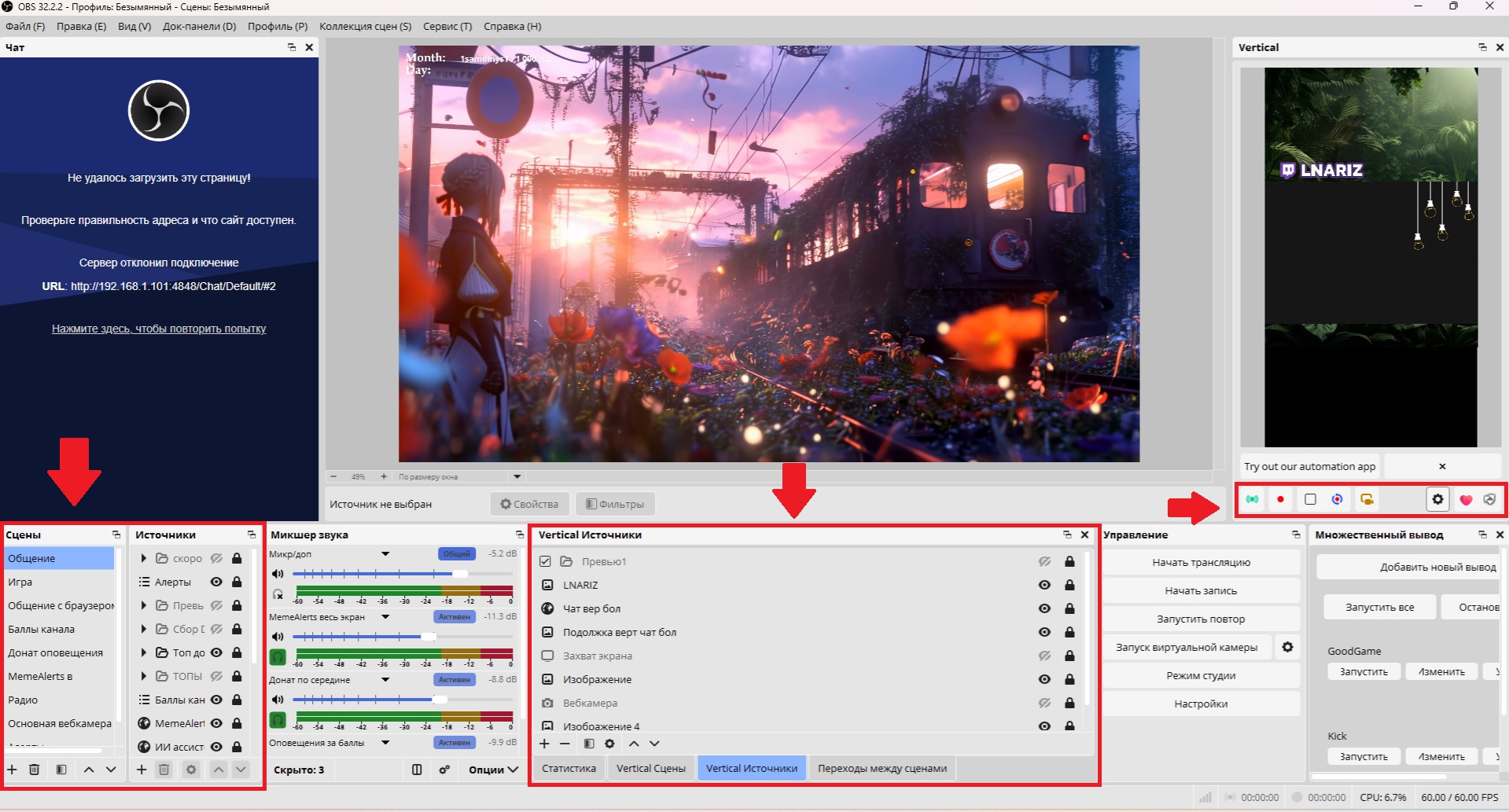The height and width of the screenshot is (812, 1509).
Task: Open source properties gear in Vertical Источники
Action: [609, 744]
